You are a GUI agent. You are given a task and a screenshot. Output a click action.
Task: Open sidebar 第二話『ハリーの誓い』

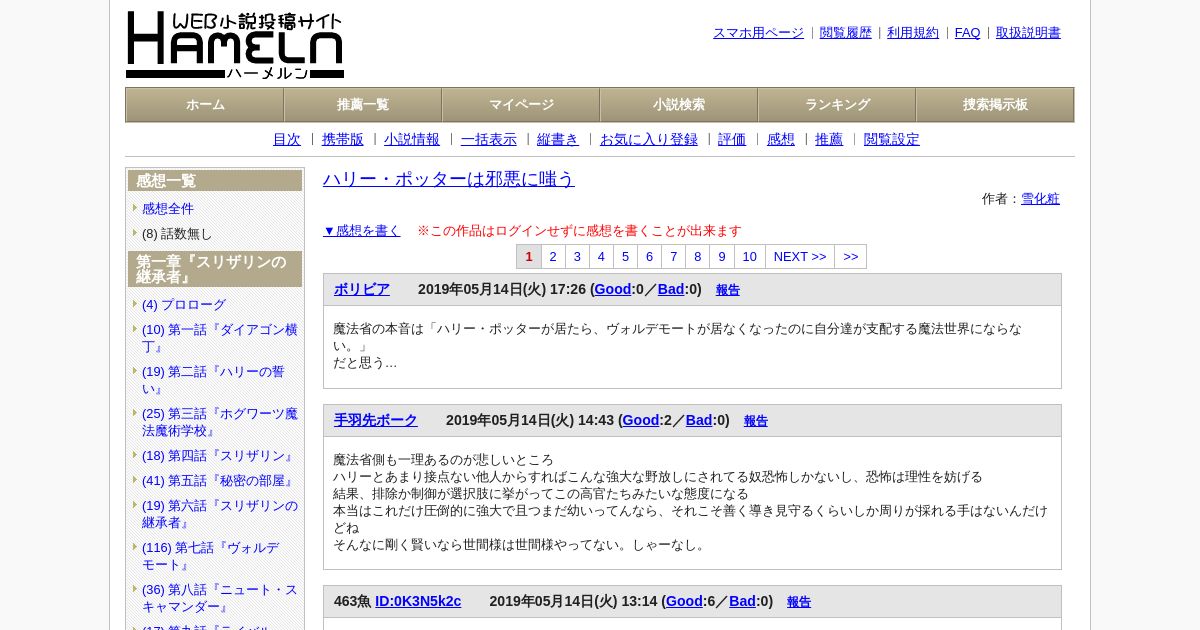[213, 380]
